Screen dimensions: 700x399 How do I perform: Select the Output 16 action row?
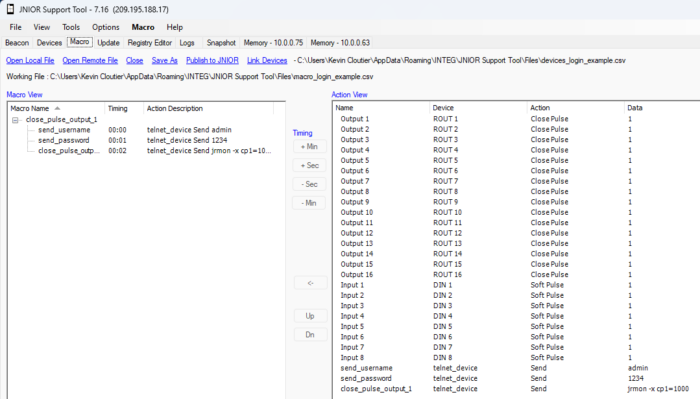pyautogui.click(x=517, y=274)
